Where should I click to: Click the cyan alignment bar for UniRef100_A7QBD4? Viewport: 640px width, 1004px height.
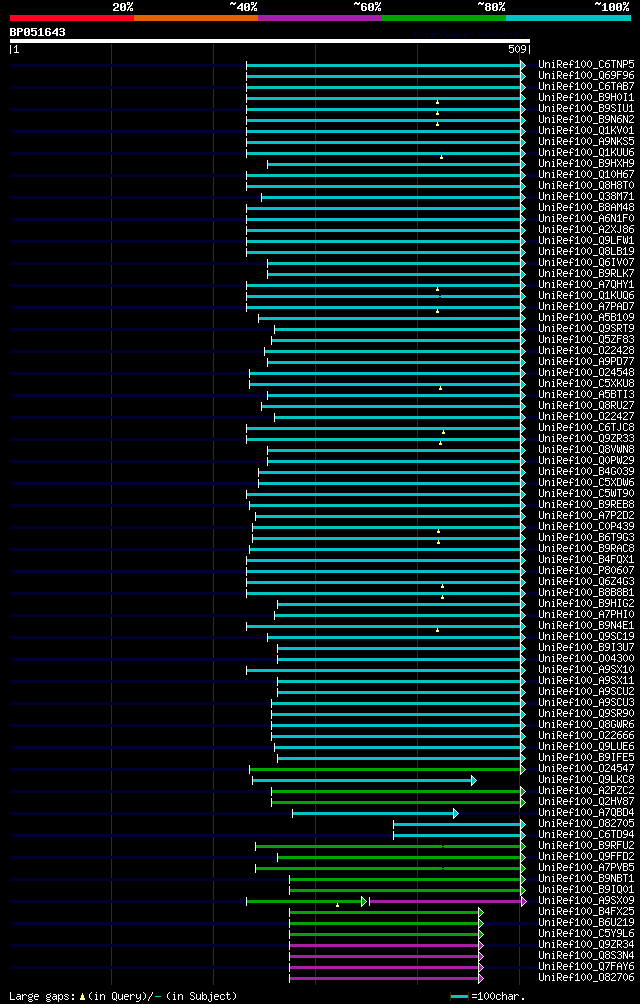pyautogui.click(x=376, y=814)
